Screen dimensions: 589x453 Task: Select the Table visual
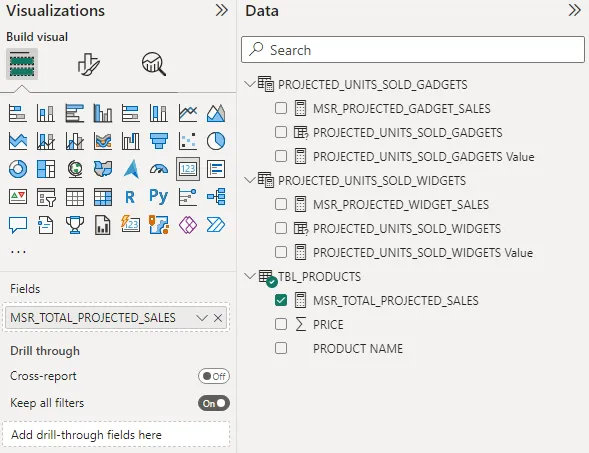pos(74,197)
